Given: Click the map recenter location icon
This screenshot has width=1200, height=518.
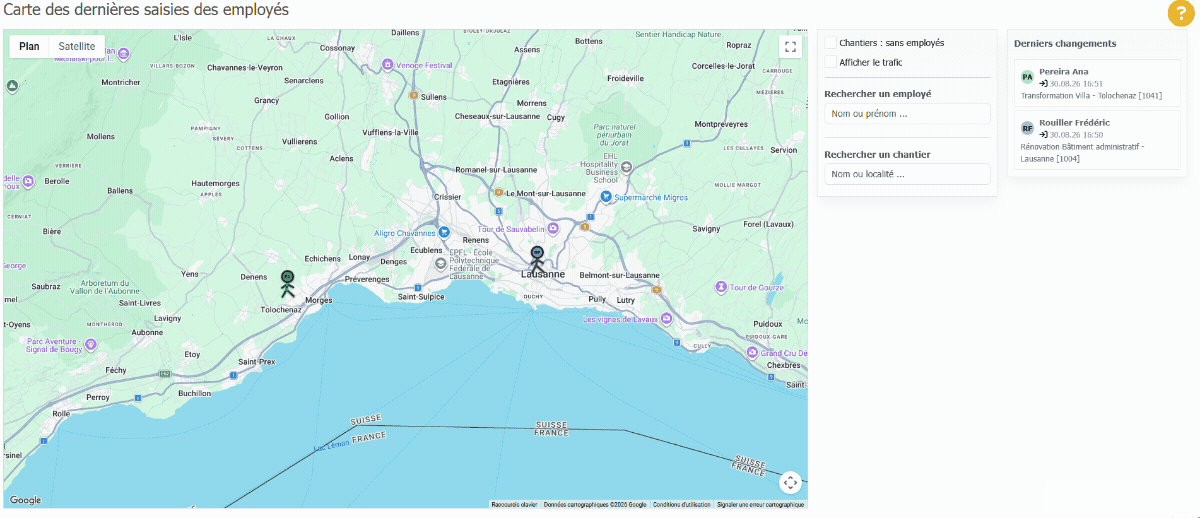Looking at the screenshot, I should click(790, 483).
